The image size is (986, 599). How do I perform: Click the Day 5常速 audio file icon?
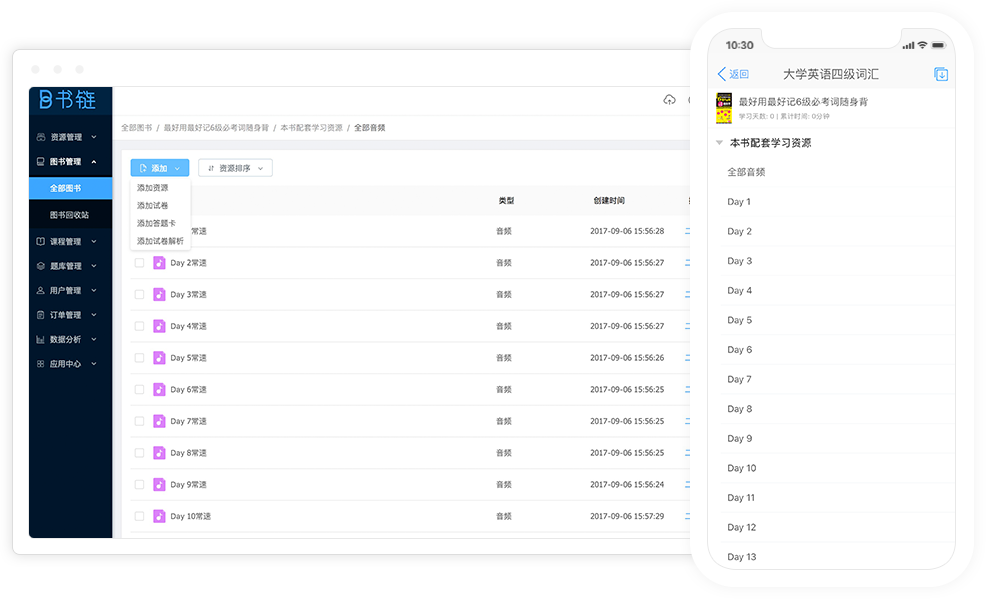point(159,358)
